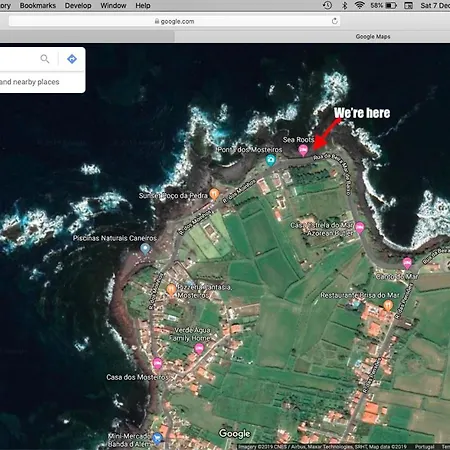Select the Pizzeria Fantasia restaurant marker
The height and width of the screenshot is (450, 450).
(171, 290)
